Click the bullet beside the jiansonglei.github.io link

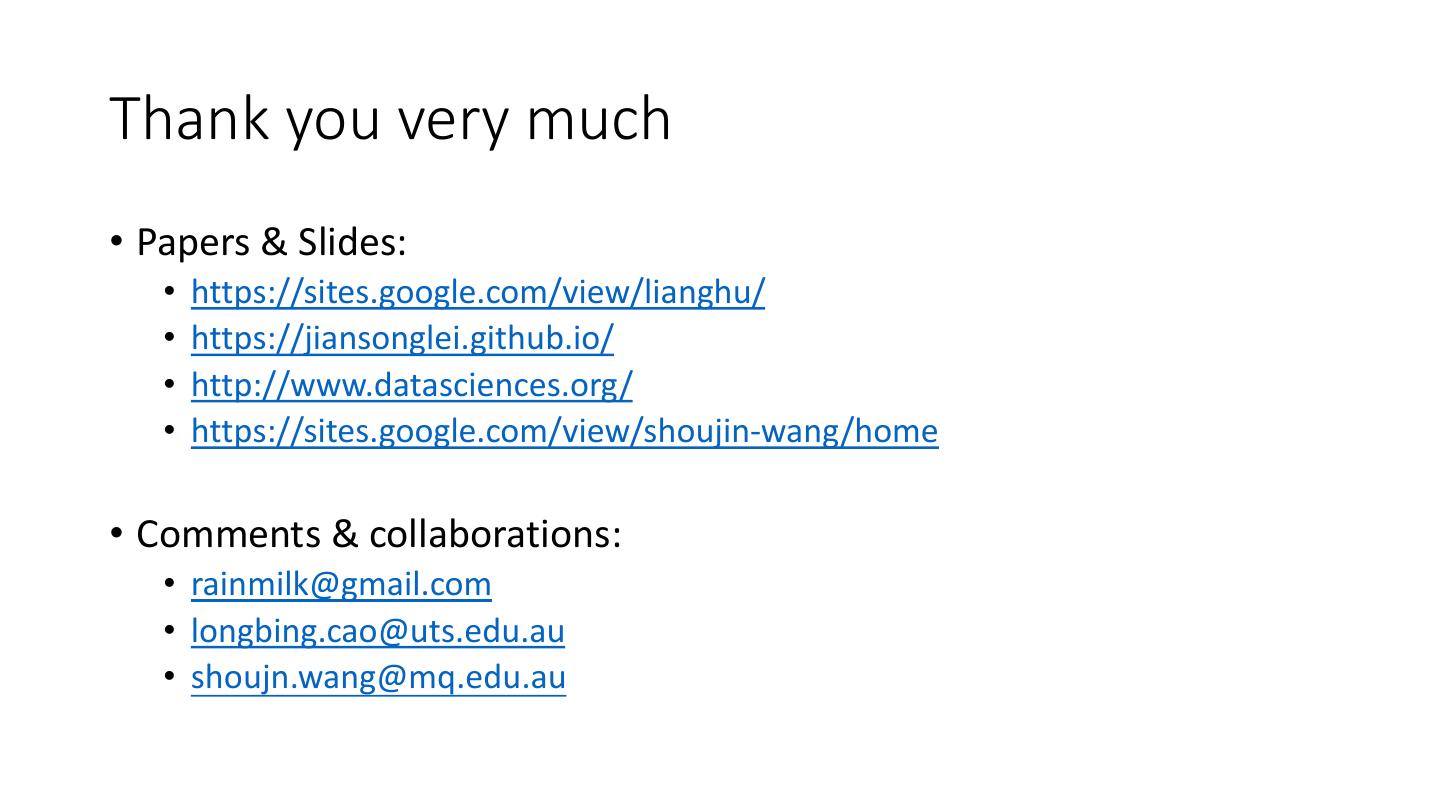(x=170, y=338)
